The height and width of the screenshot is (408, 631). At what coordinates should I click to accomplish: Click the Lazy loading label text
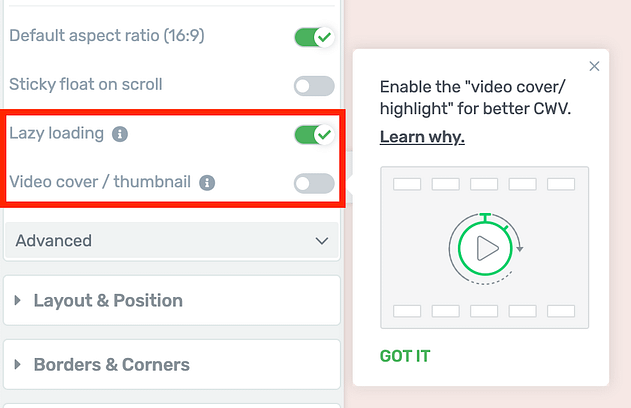tap(57, 134)
